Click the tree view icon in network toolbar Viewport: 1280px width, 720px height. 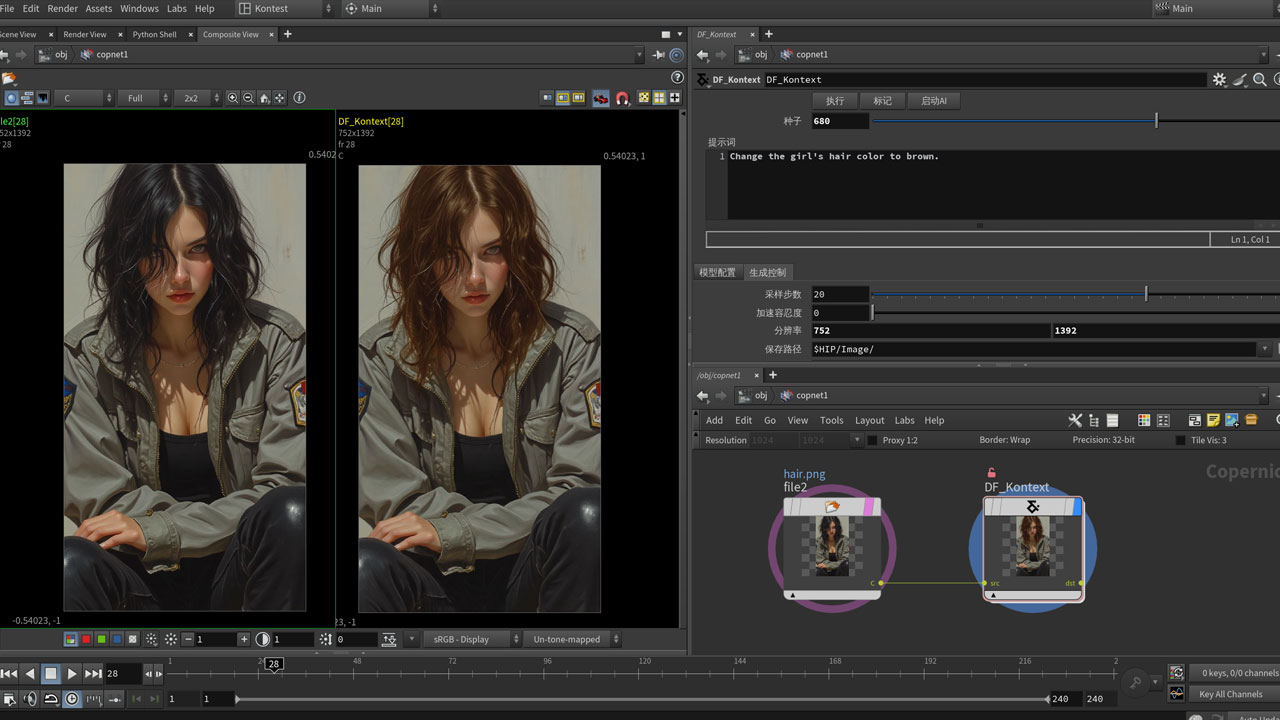point(1094,420)
